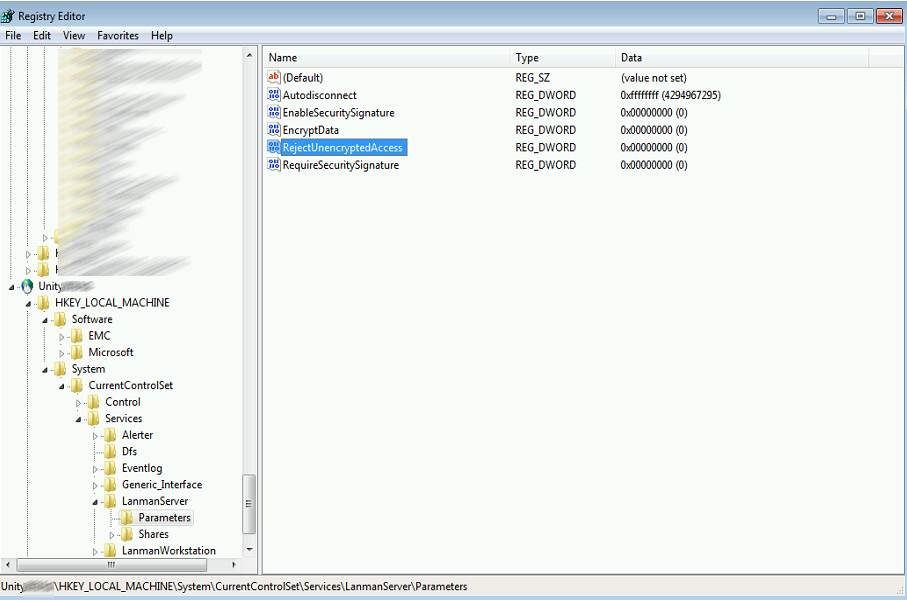Image resolution: width=907 pixels, height=600 pixels.
Task: Click the Registry Editor title bar icon
Action: [8, 16]
